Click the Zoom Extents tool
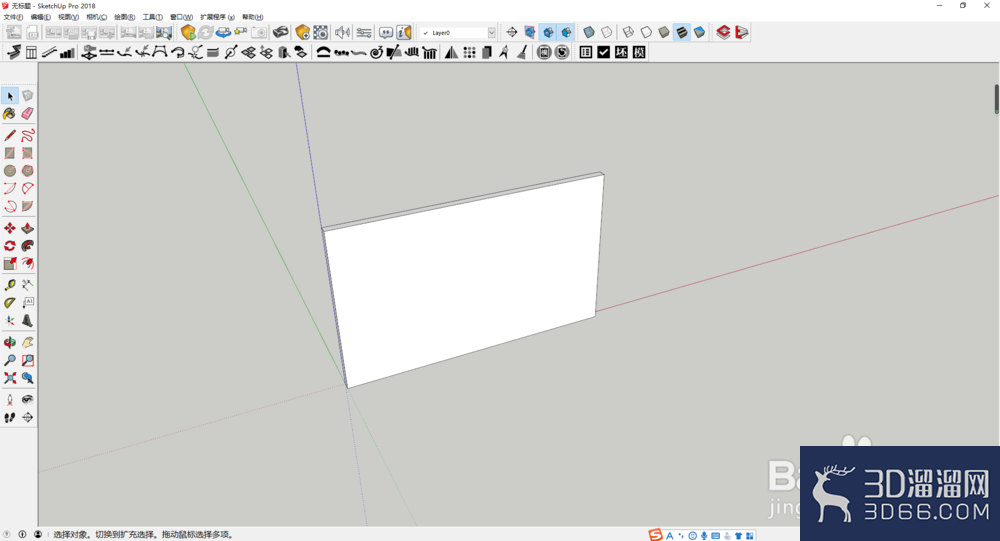The image size is (1000, 541). 10,378
